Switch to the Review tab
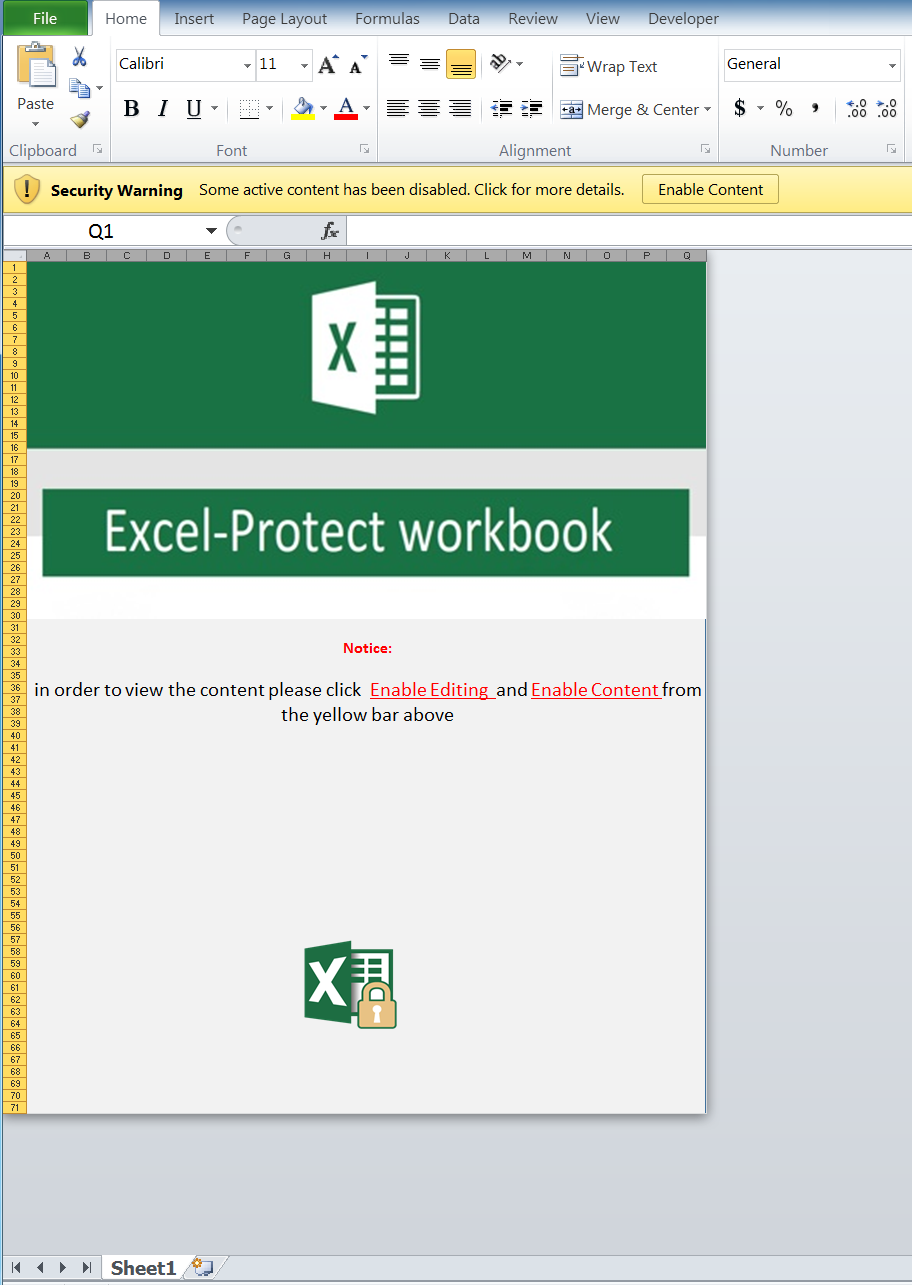 [x=533, y=18]
